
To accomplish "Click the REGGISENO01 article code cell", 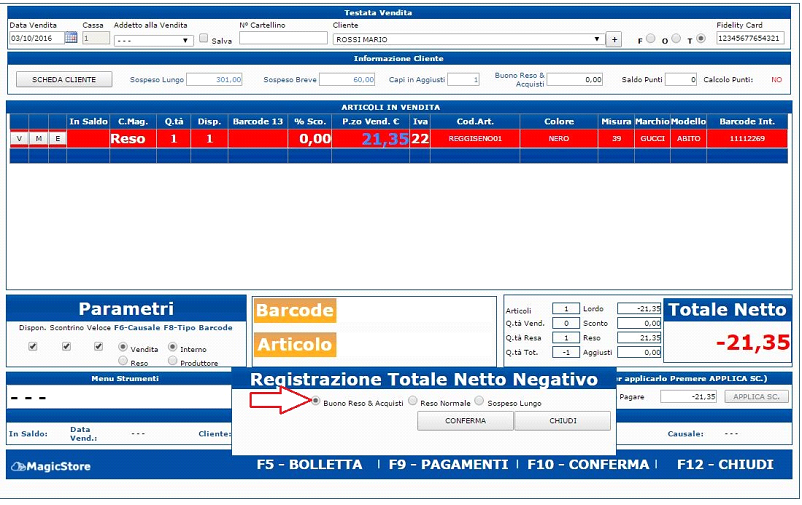I will tap(475, 139).
